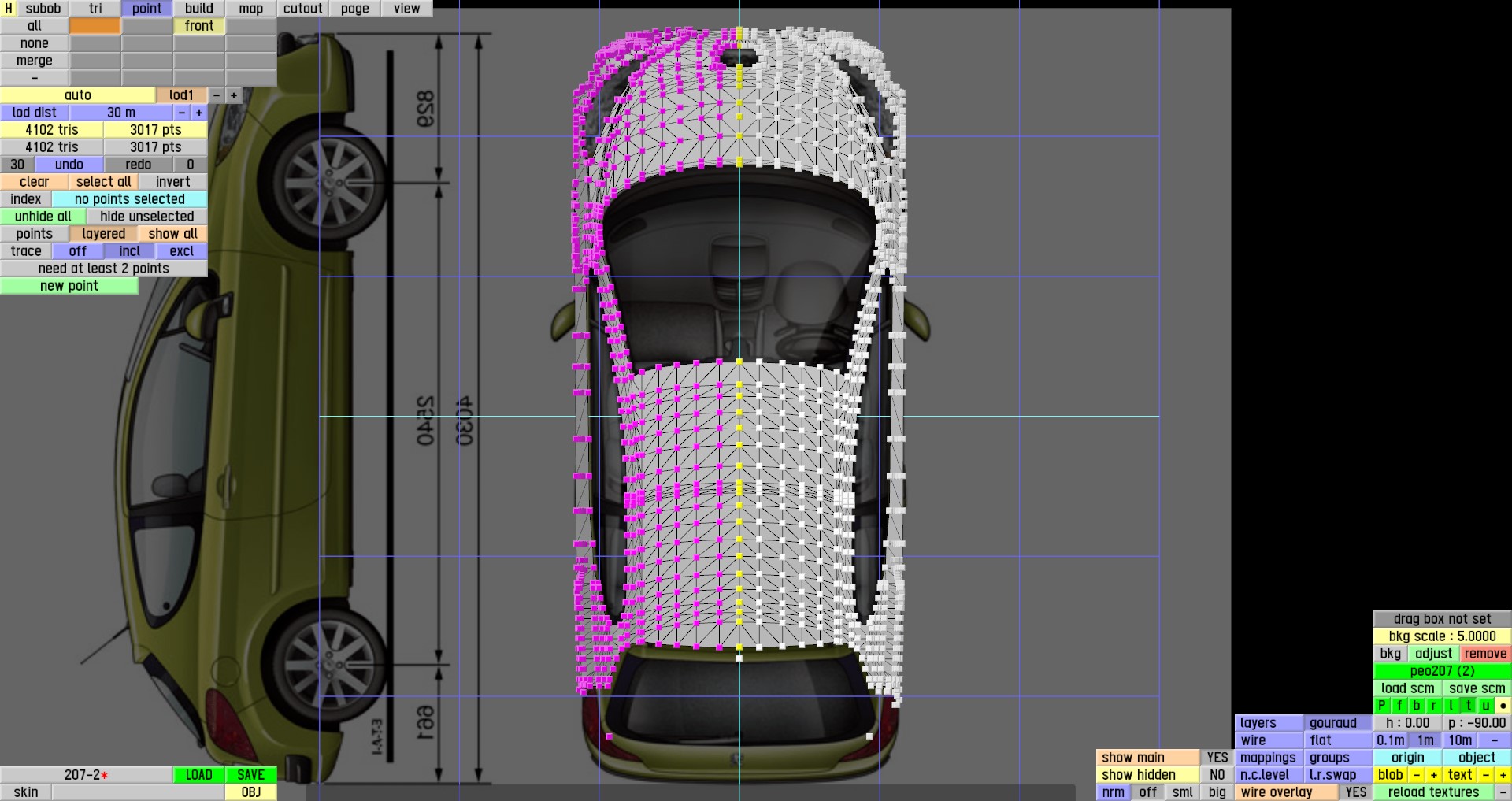Decrease blob size with minus
1512x801 pixels.
click(x=1417, y=775)
